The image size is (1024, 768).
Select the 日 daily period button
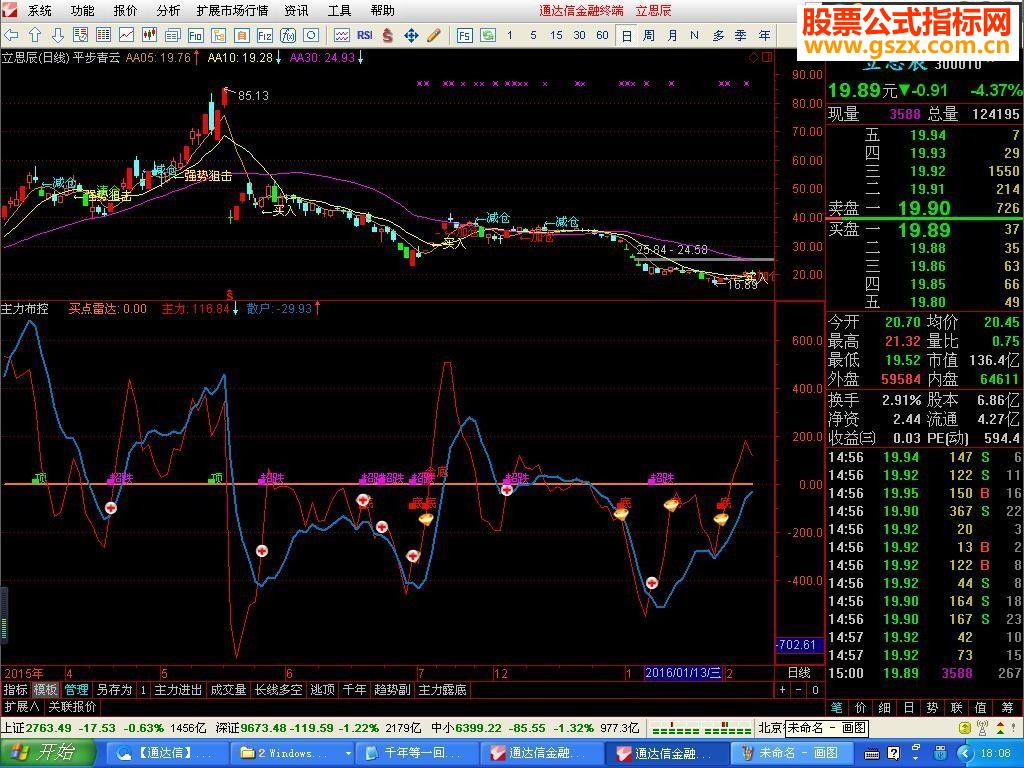[626, 36]
